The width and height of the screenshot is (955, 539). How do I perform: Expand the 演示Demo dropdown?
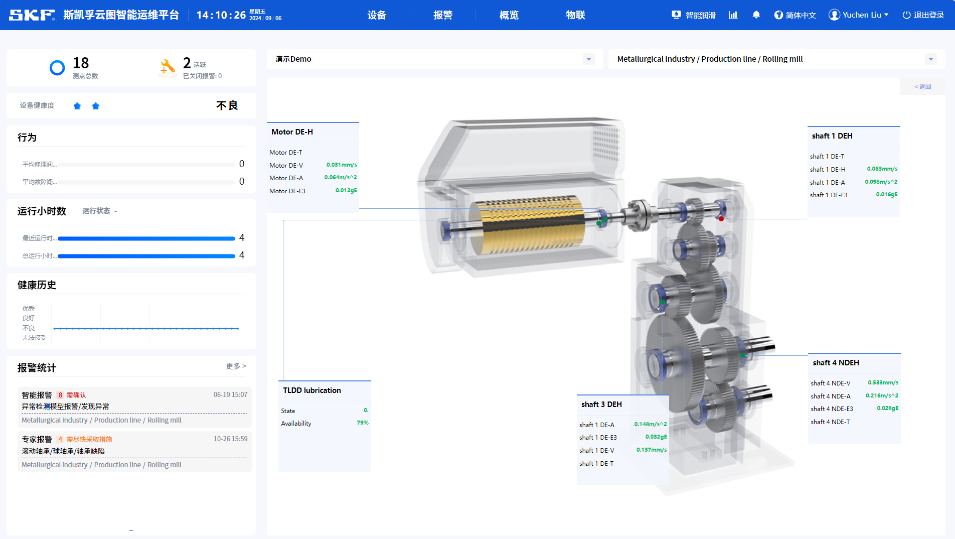tap(589, 59)
